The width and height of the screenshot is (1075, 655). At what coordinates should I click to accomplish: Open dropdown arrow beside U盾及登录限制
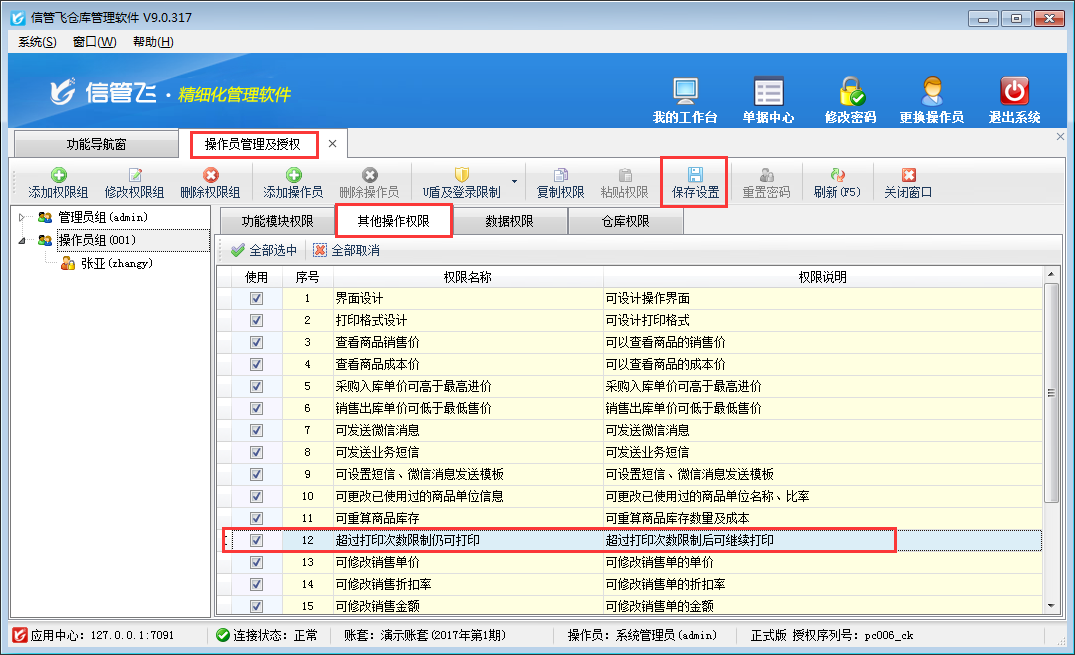pyautogui.click(x=514, y=182)
